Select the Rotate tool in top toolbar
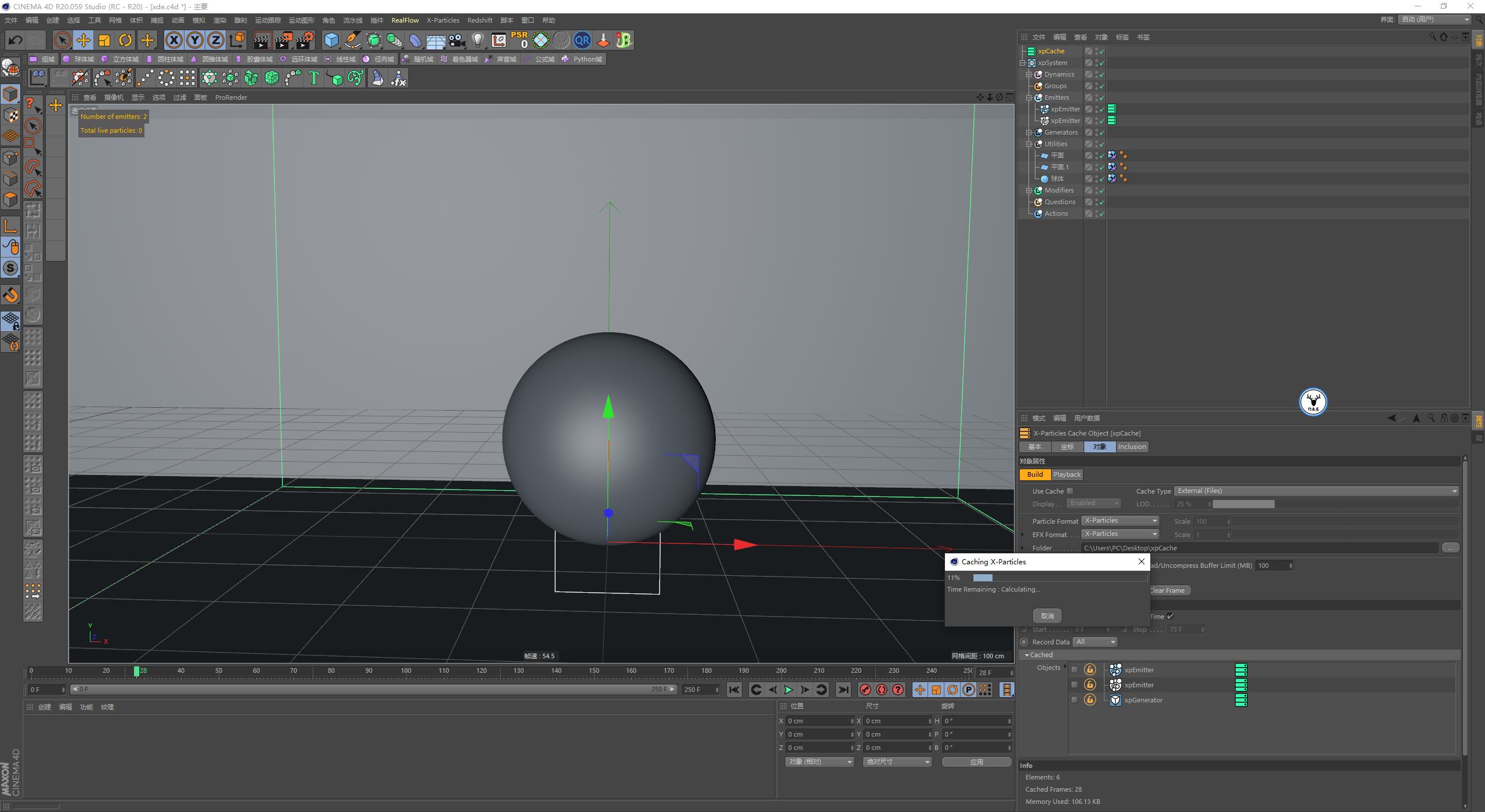 tap(125, 40)
